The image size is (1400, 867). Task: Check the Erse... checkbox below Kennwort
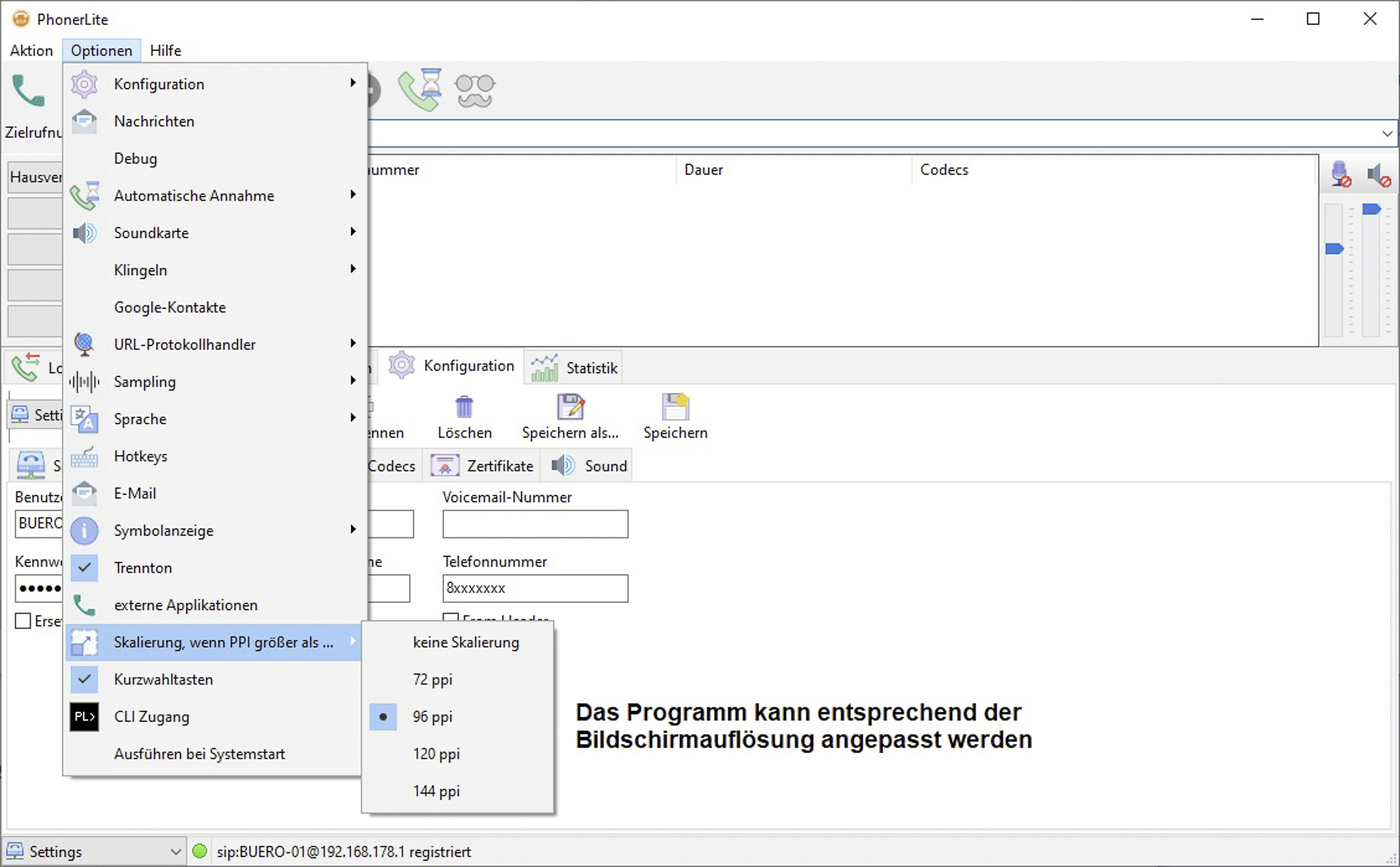pos(23,621)
